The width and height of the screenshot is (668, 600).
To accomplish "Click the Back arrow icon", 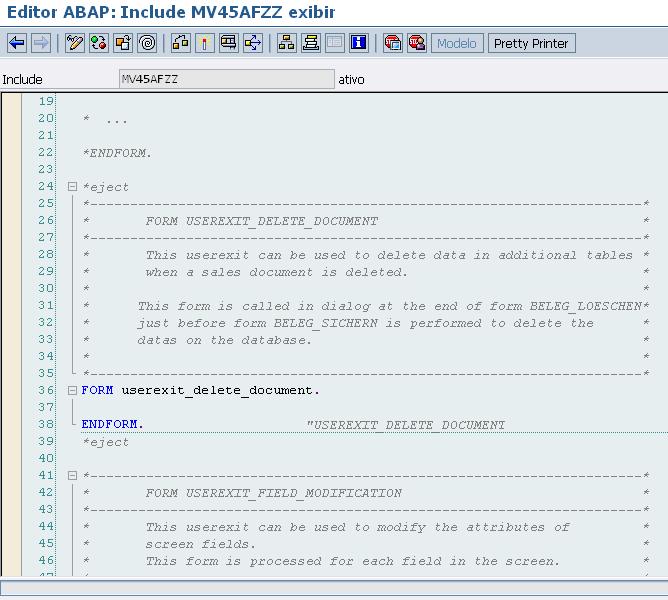I will coord(16,43).
